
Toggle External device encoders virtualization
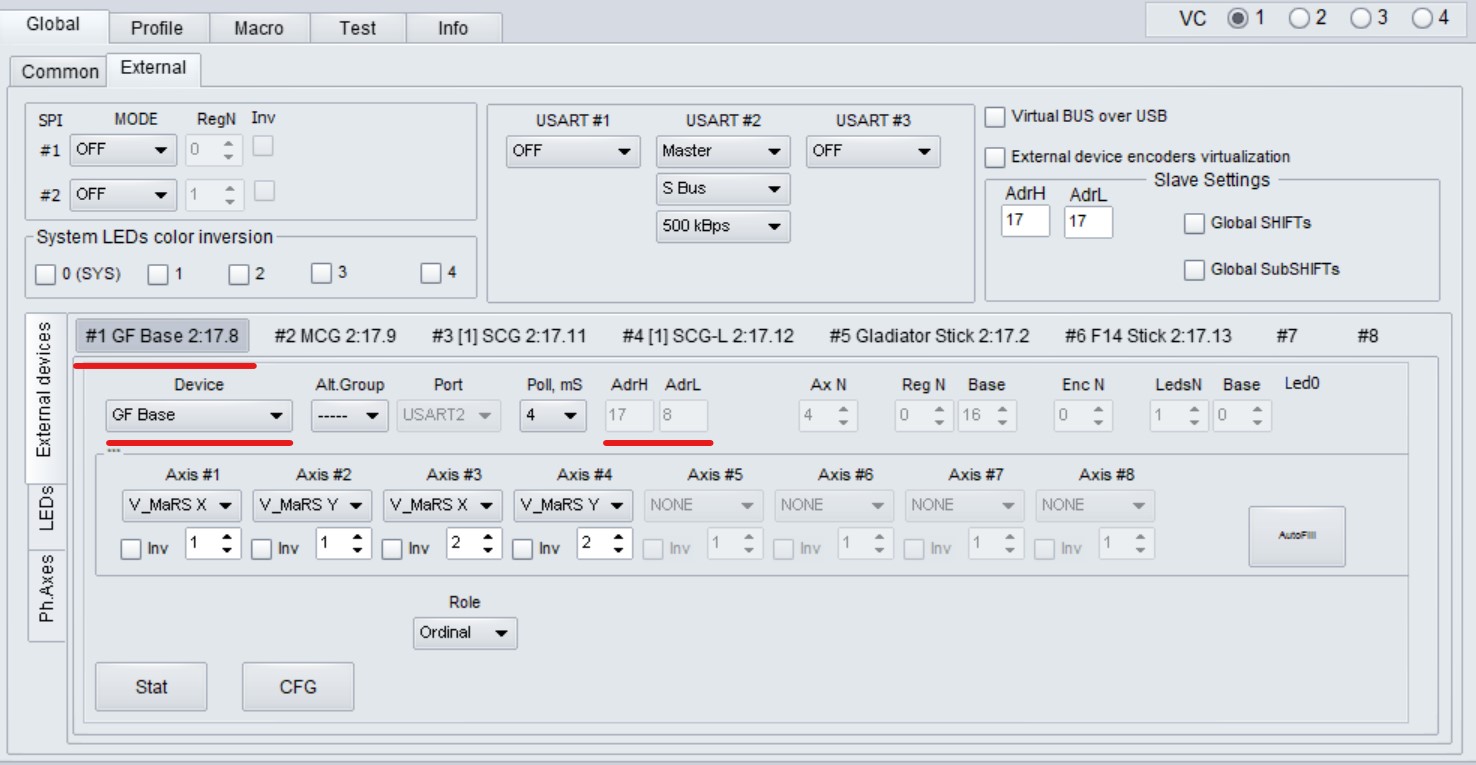tap(995, 158)
